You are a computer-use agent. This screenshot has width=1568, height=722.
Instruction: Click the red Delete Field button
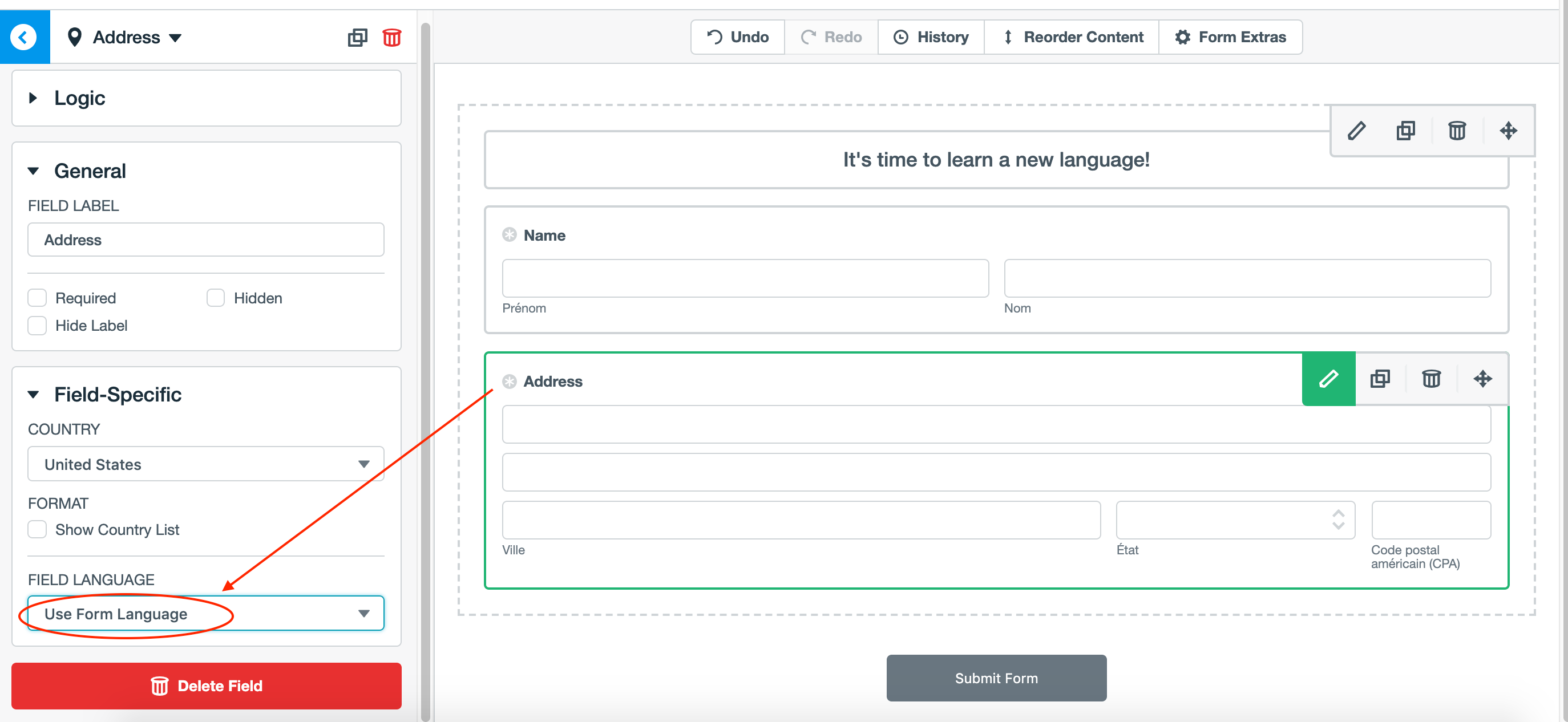coord(207,686)
